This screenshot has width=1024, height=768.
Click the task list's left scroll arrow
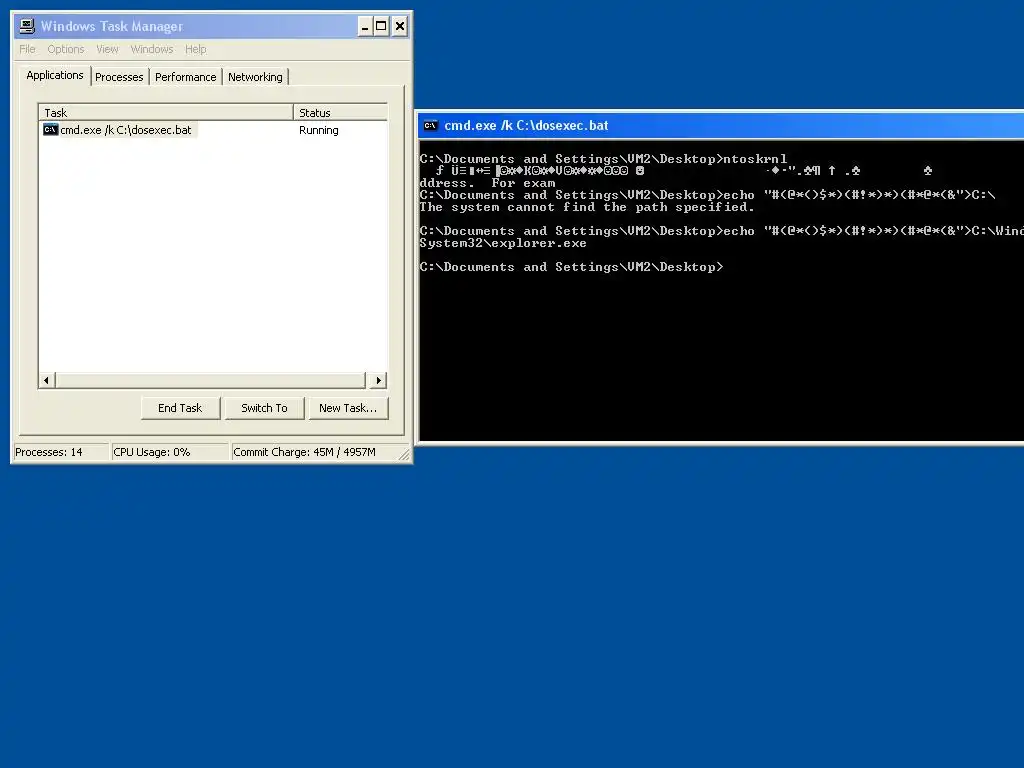pos(46,380)
